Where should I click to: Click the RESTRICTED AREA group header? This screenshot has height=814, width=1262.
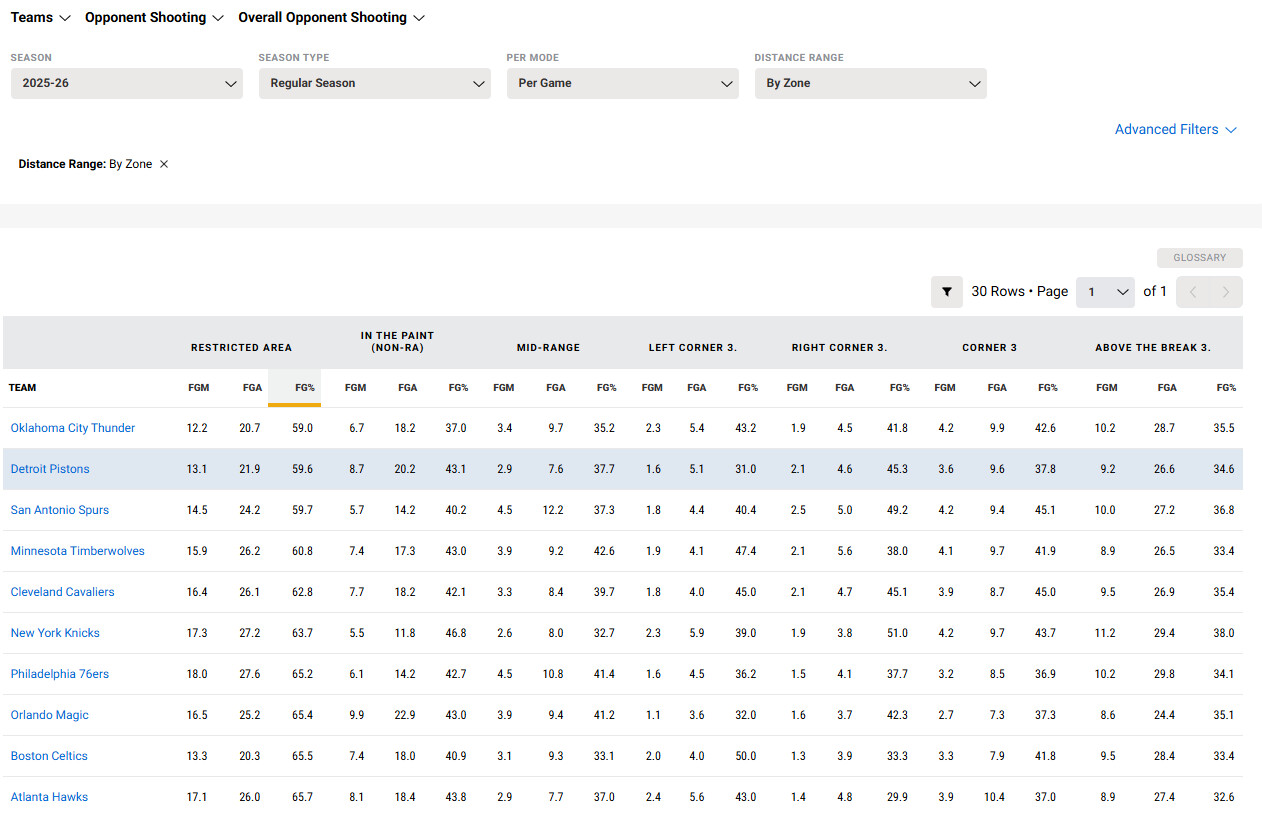pyautogui.click(x=241, y=348)
